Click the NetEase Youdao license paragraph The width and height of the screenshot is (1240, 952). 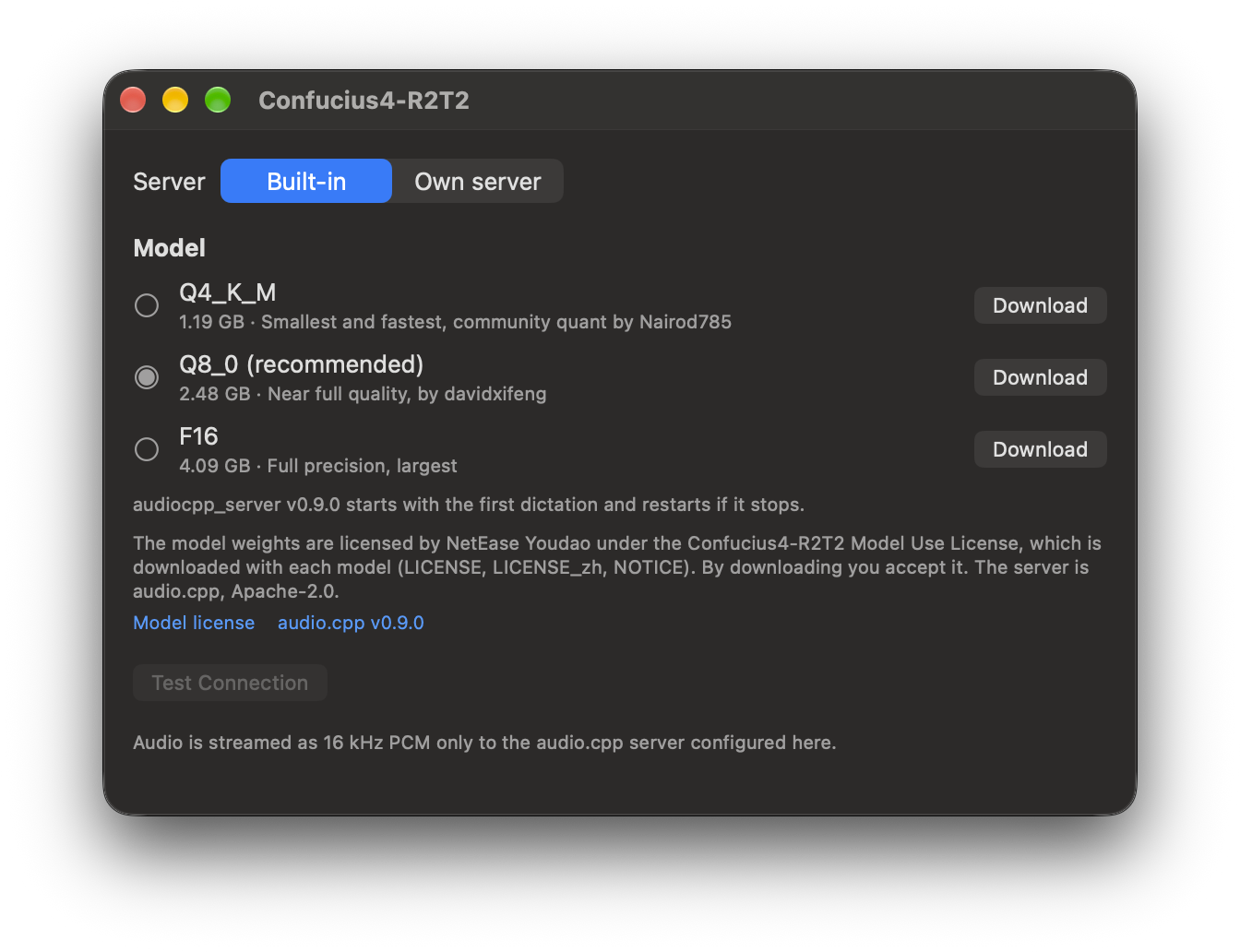617,567
